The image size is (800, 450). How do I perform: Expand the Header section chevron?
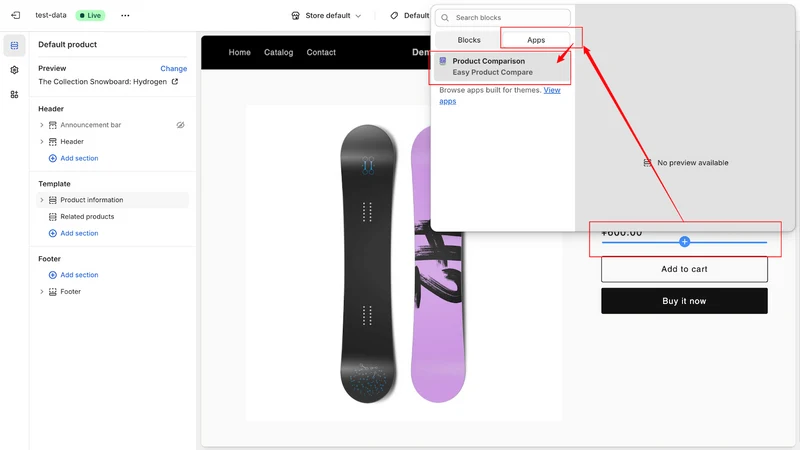[41, 142]
